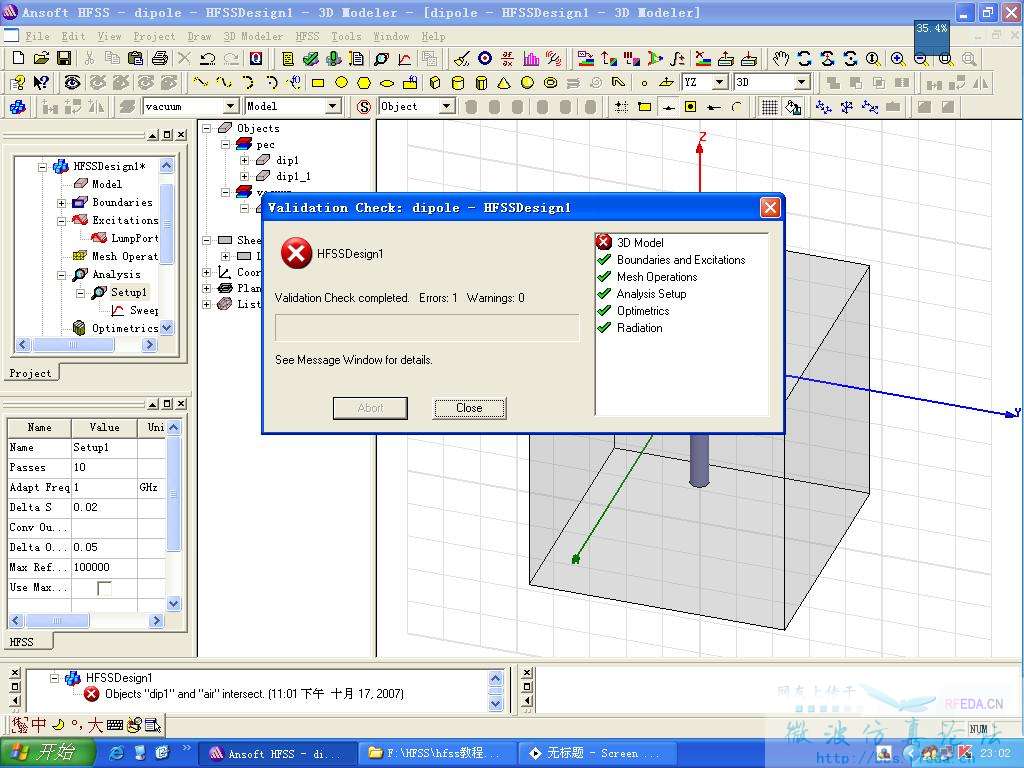This screenshot has height=768, width=1024.
Task: Click the Save diskette icon
Action: pyautogui.click(x=64, y=58)
